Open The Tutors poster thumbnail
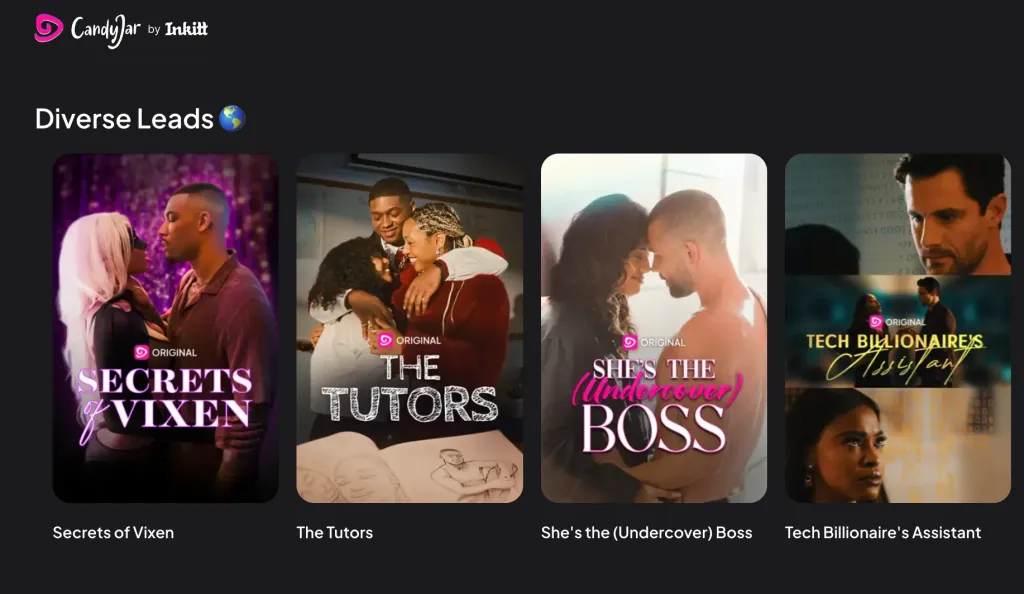This screenshot has height=594, width=1024. pyautogui.click(x=409, y=328)
